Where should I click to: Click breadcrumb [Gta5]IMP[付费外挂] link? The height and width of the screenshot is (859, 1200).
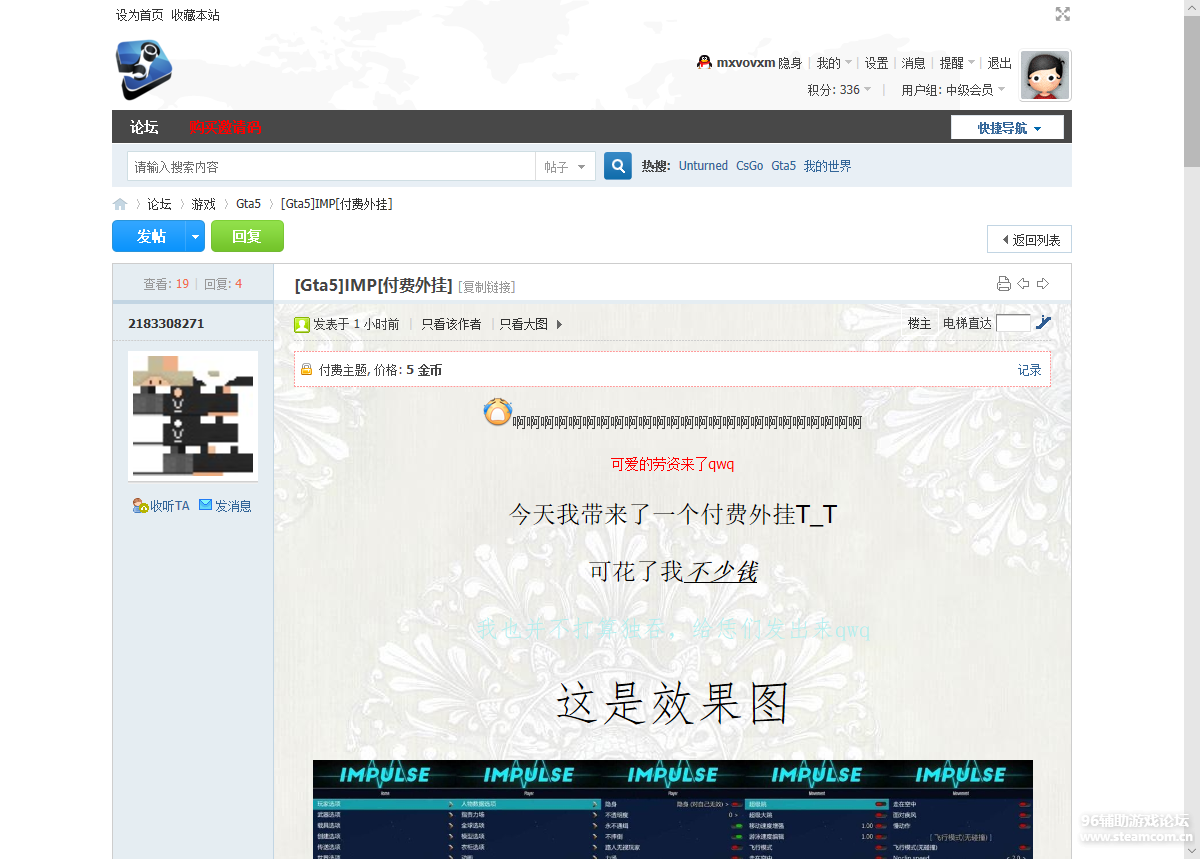coord(336,204)
